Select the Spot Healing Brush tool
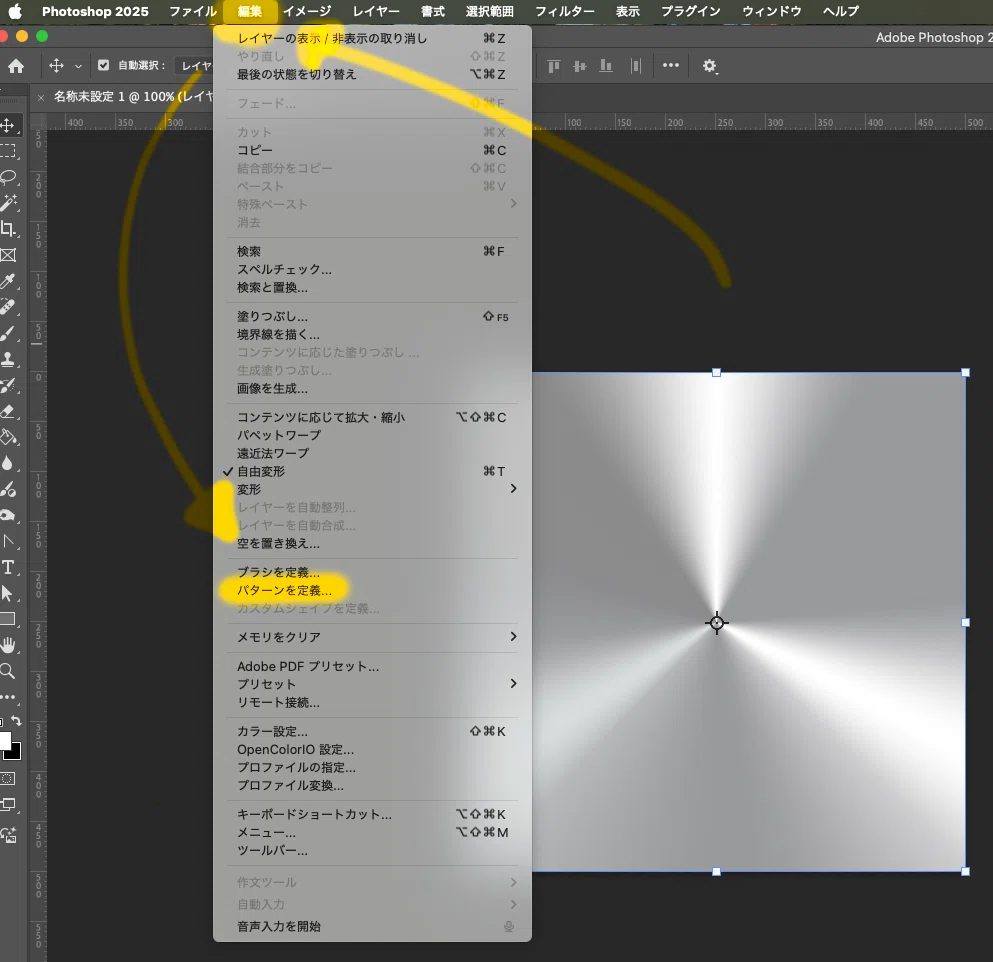Viewport: 993px width, 962px height. point(8,307)
